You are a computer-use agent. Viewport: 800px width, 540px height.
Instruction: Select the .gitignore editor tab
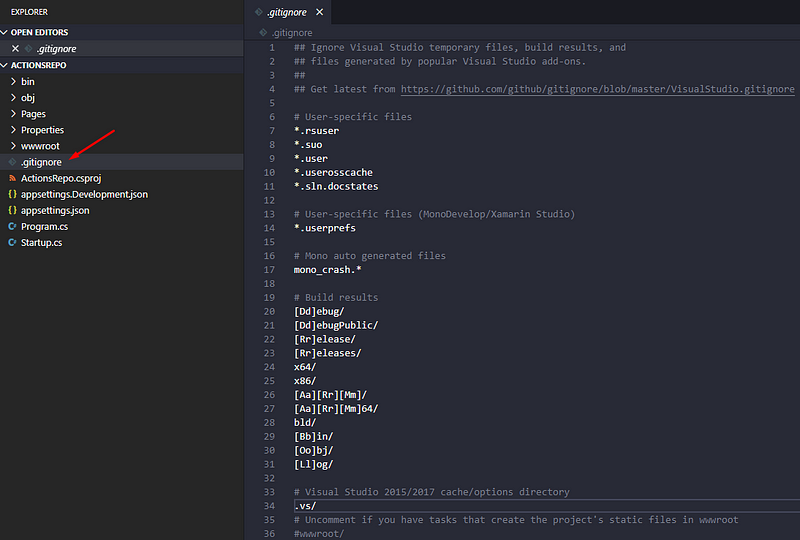[x=290, y=12]
